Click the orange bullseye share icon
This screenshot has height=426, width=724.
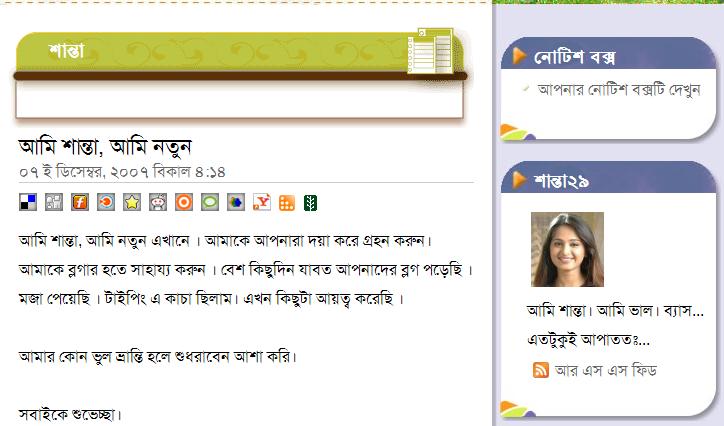[184, 202]
